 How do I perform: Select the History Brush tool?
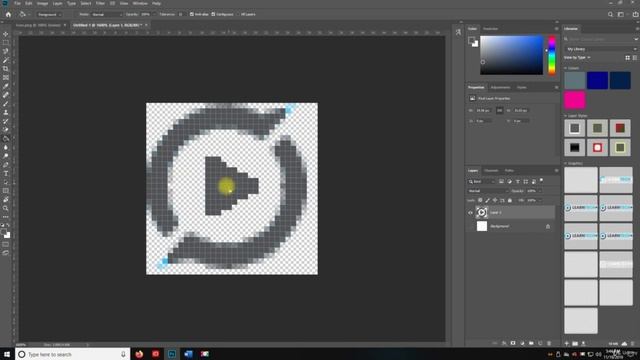[x=6, y=121]
